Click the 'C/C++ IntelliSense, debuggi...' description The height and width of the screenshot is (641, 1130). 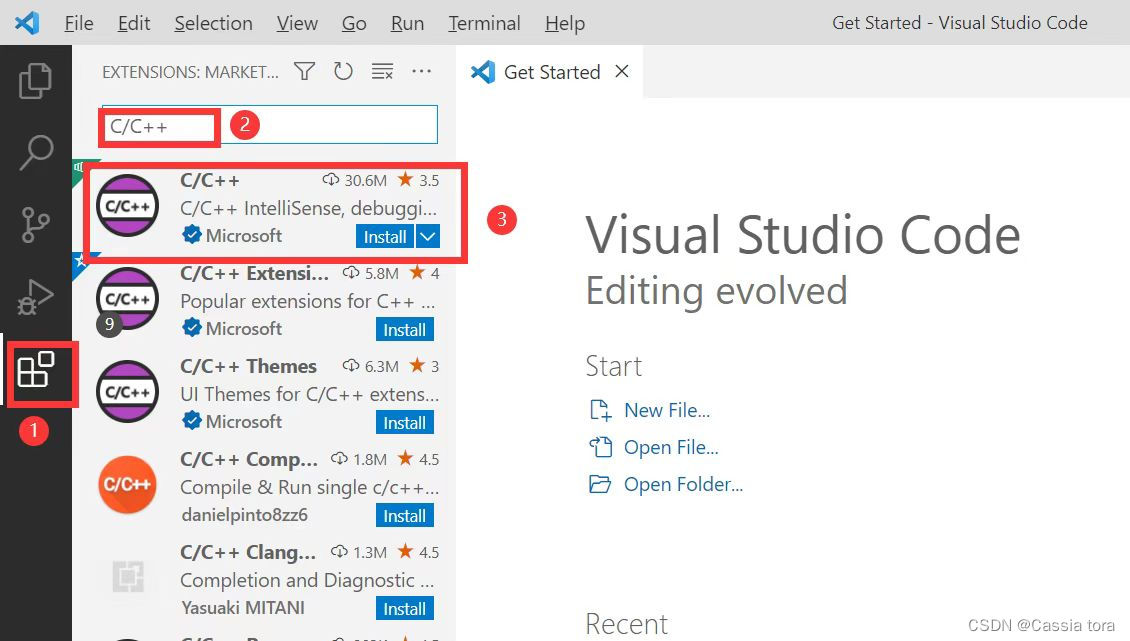coord(308,208)
